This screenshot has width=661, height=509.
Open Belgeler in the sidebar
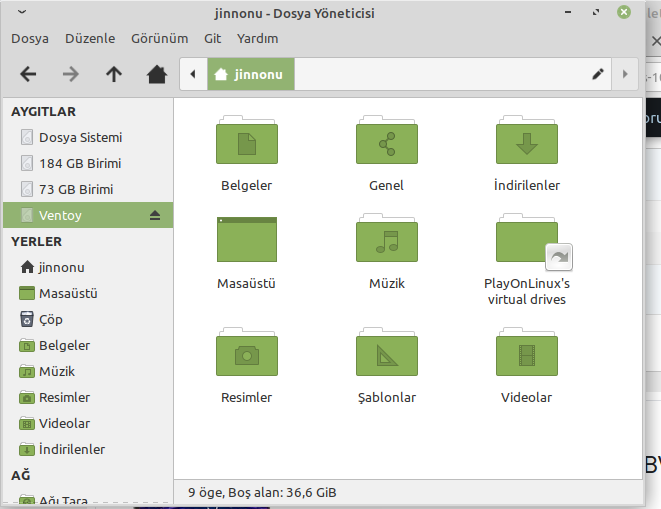click(x=88, y=345)
